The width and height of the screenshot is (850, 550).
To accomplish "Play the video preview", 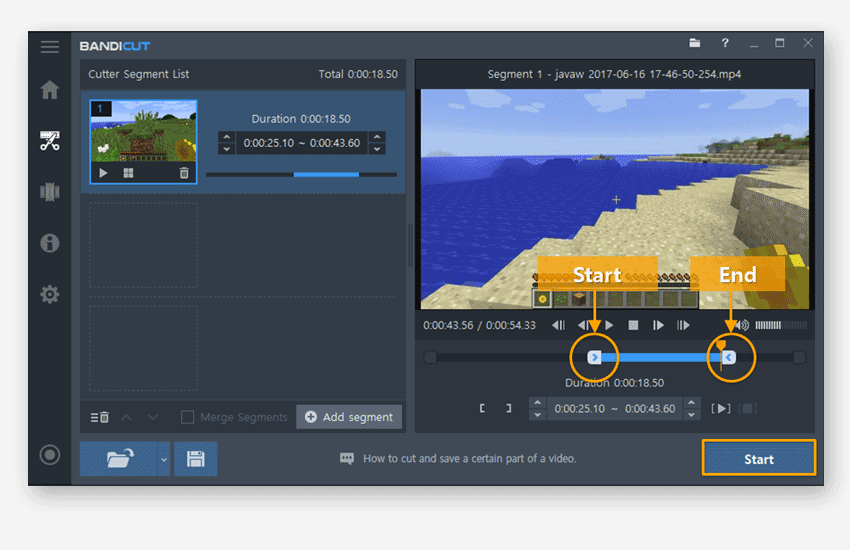I will [609, 325].
